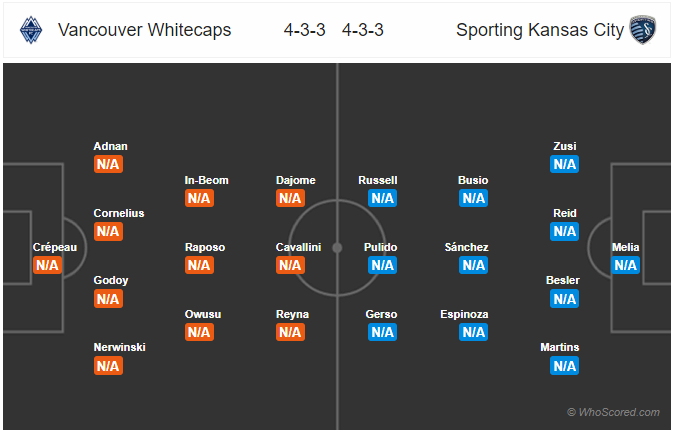Click Zusi's N/A rating badge
The width and height of the screenshot is (674, 430).
[565, 164]
